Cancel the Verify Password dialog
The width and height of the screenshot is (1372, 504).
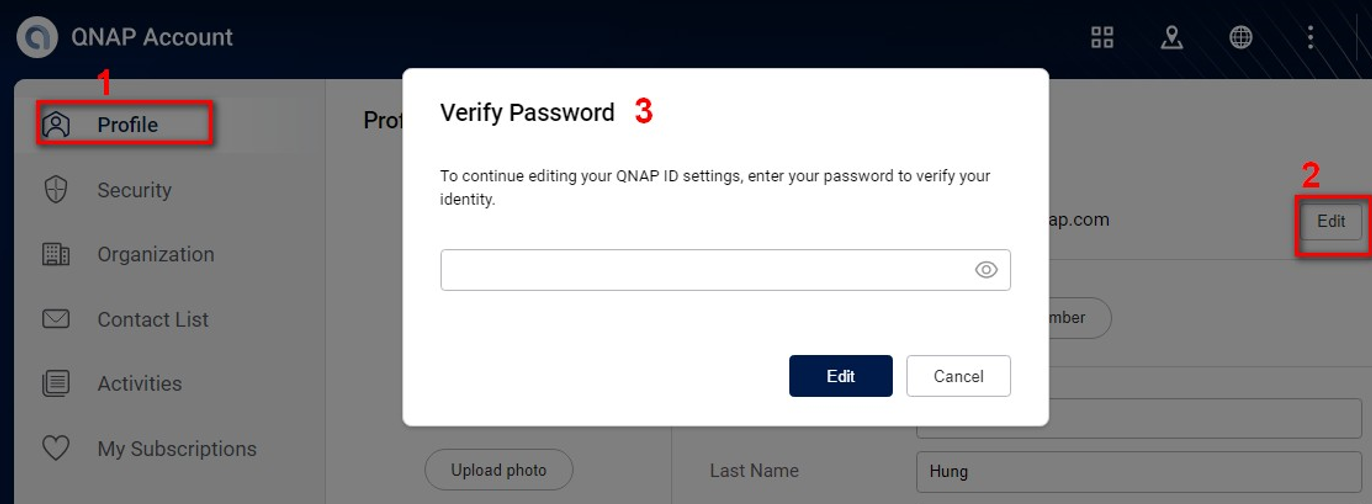pos(958,376)
